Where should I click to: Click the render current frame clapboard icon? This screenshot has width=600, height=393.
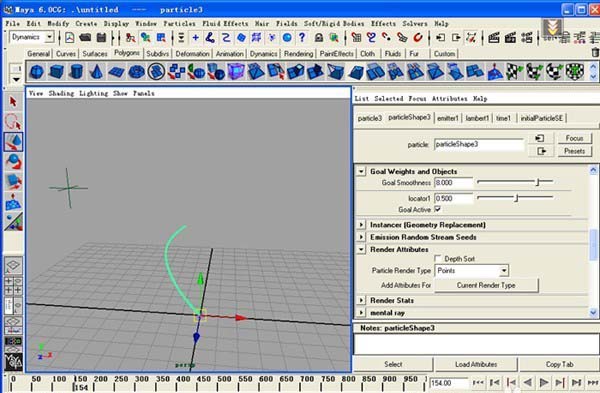494,38
